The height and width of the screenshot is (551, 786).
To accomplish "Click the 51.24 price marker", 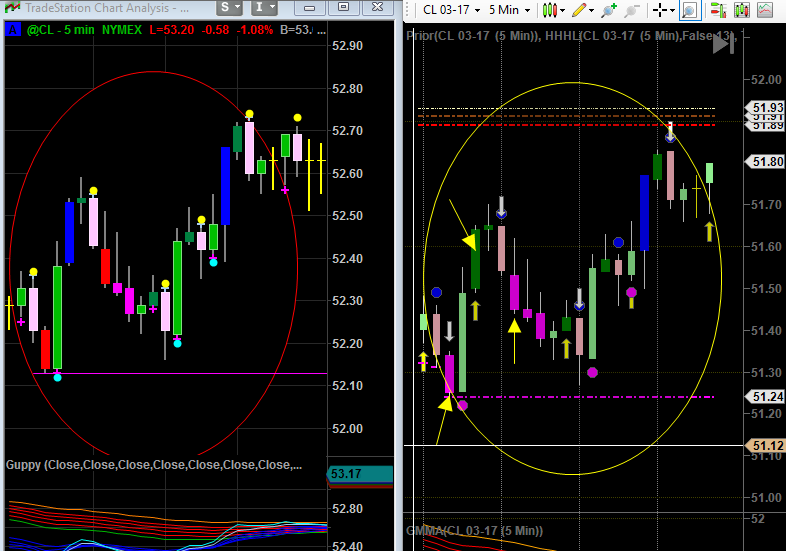I will coord(765,397).
